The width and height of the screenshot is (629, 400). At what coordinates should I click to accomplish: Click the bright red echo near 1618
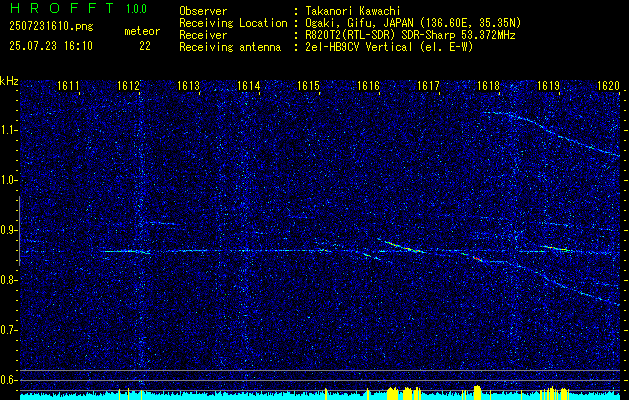coord(477,259)
